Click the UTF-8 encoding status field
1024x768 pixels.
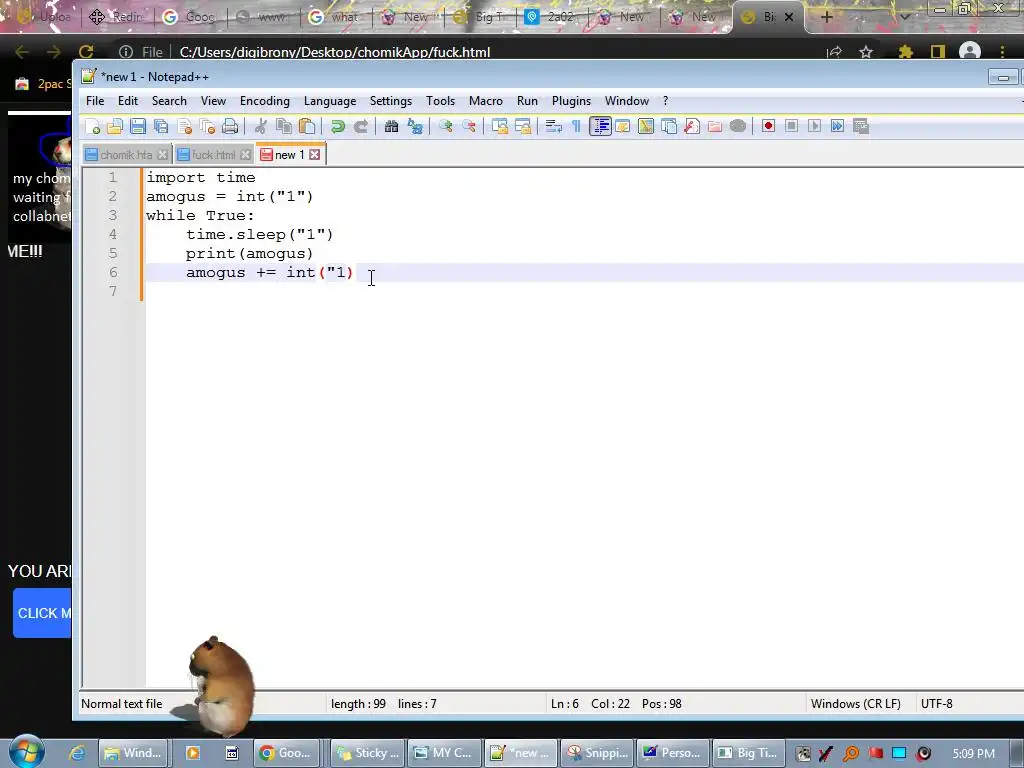click(x=936, y=704)
